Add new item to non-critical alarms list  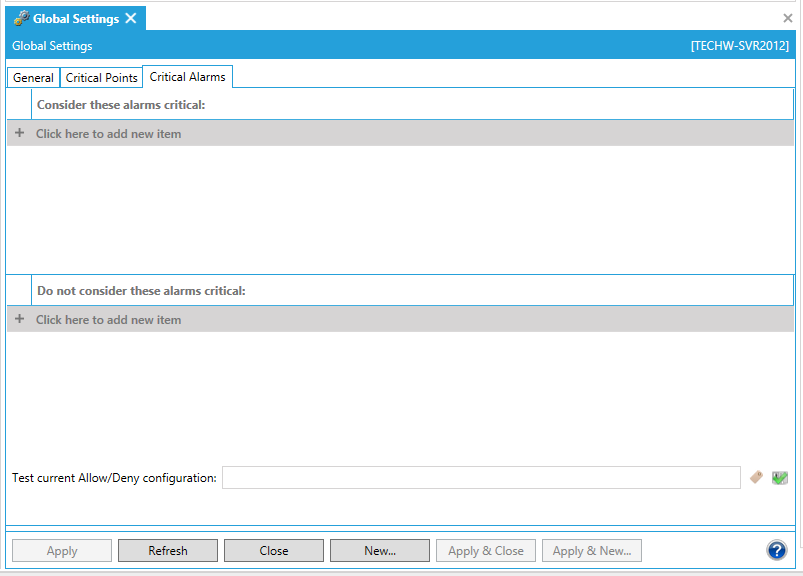pyautogui.click(x=108, y=320)
